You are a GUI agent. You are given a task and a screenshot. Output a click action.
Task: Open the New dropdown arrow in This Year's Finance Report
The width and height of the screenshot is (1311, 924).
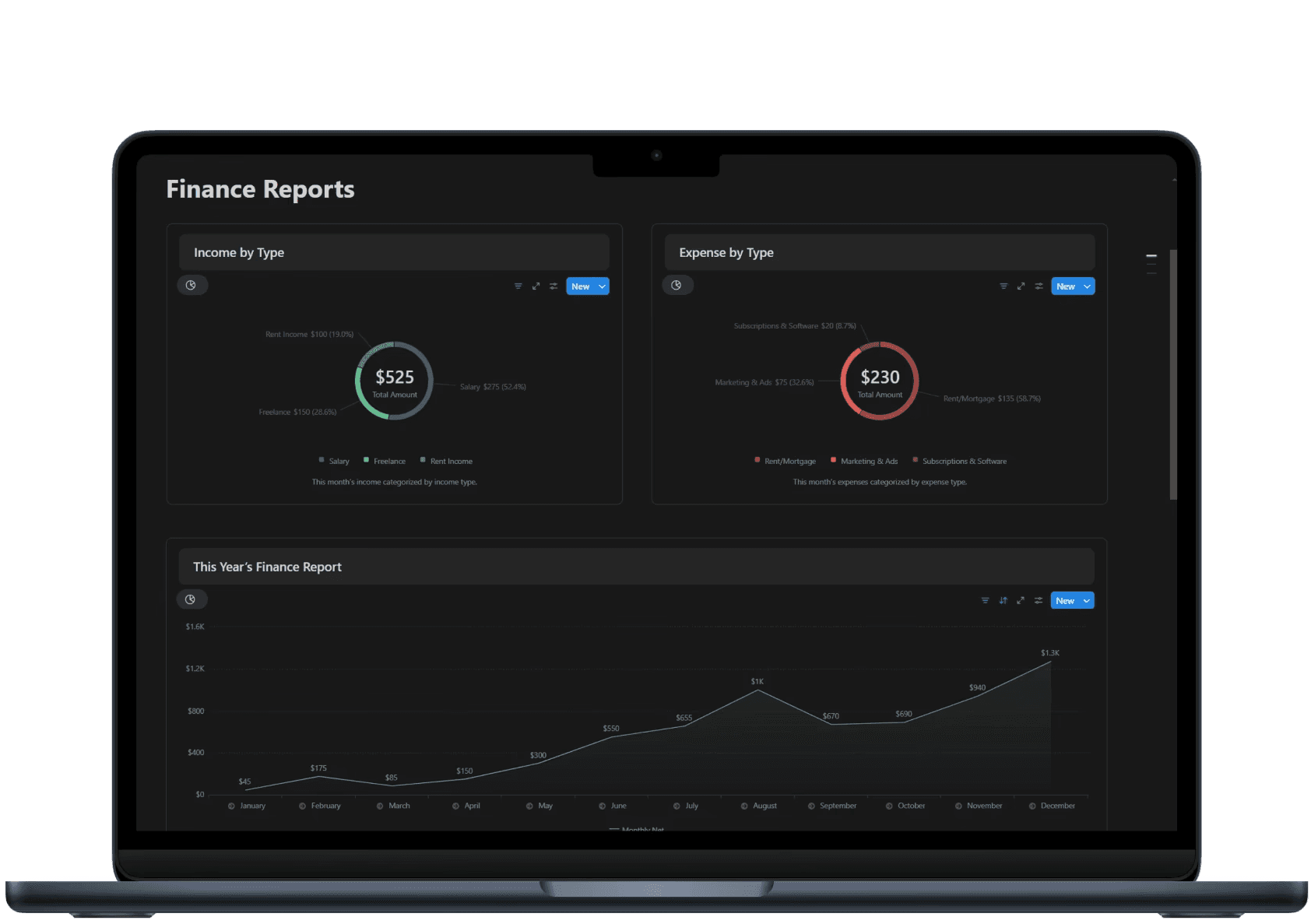pos(1086,600)
